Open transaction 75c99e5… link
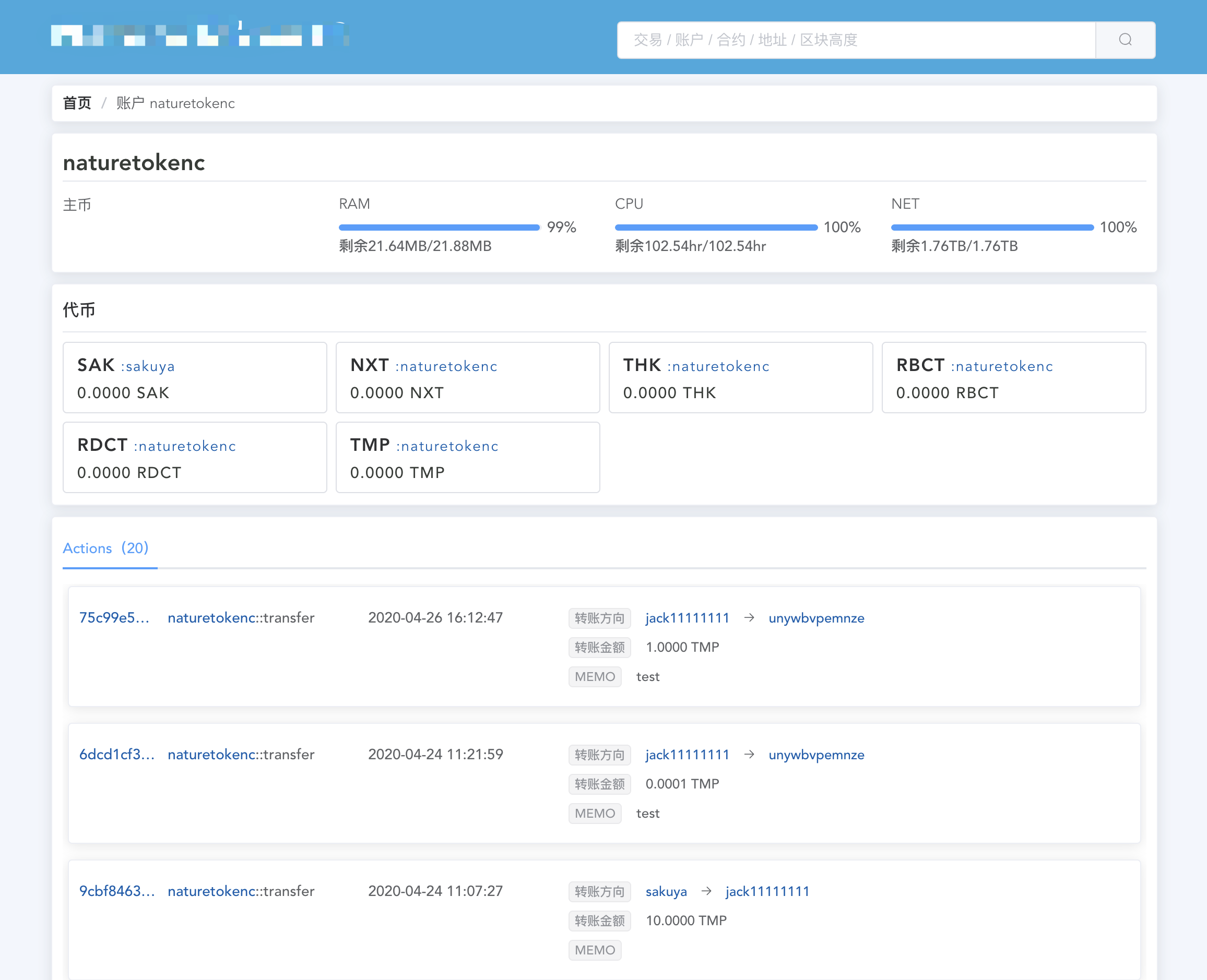Image resolution: width=1207 pixels, height=980 pixels. pos(115,617)
